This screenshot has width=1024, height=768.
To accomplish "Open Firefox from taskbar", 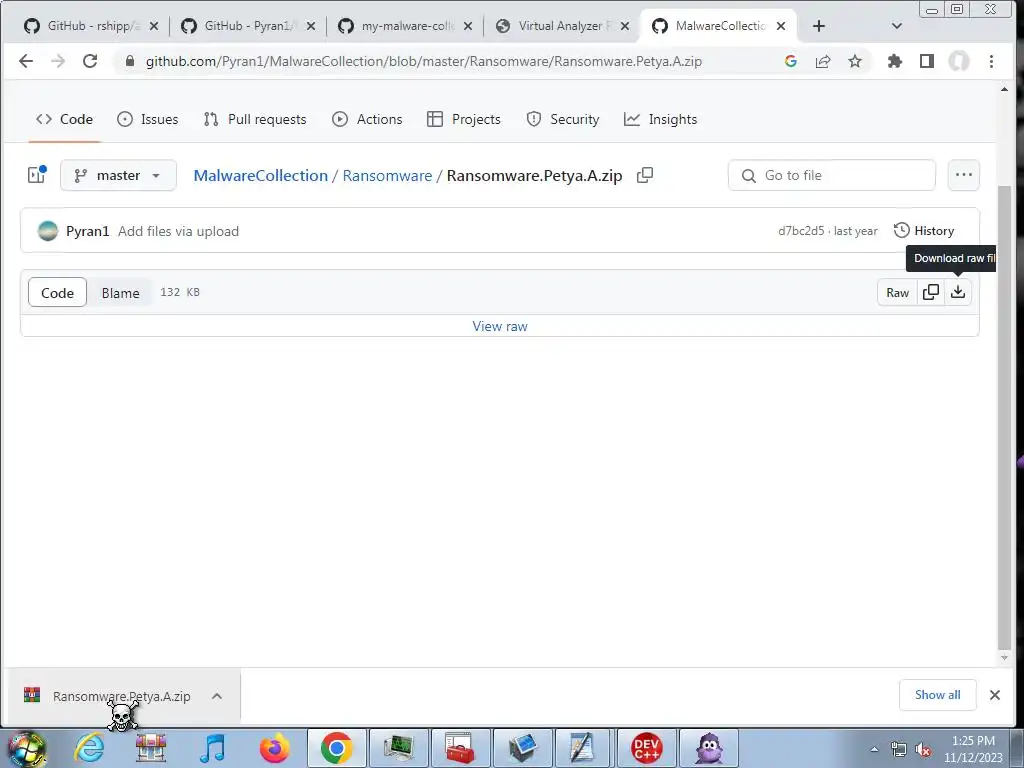I will (x=274, y=748).
